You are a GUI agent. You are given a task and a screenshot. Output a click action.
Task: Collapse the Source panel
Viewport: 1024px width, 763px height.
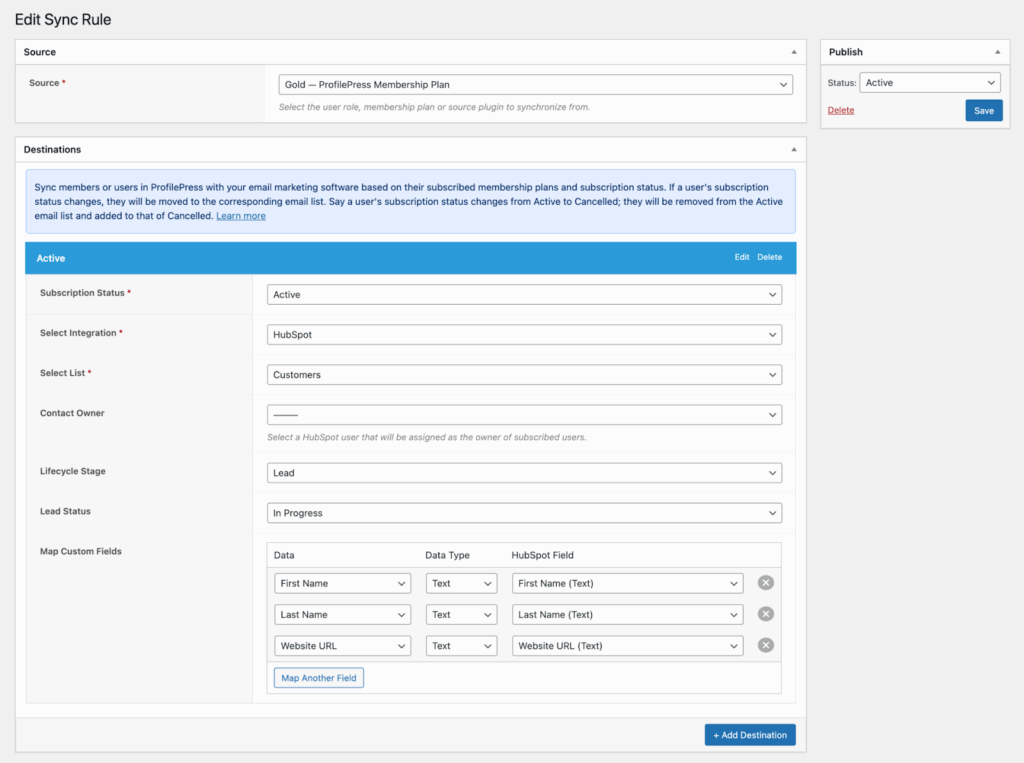[x=795, y=51]
